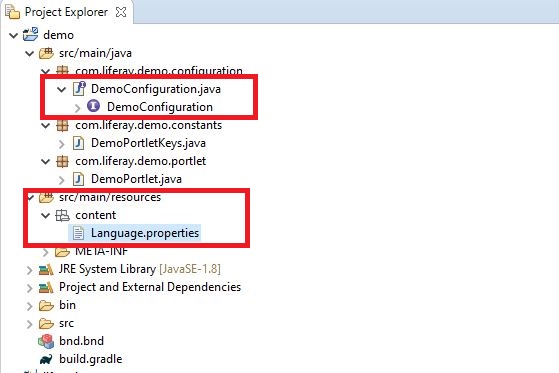The width and height of the screenshot is (559, 373).
Task: Collapse the com.liferay.demo.constants package
Action: click(x=46, y=126)
